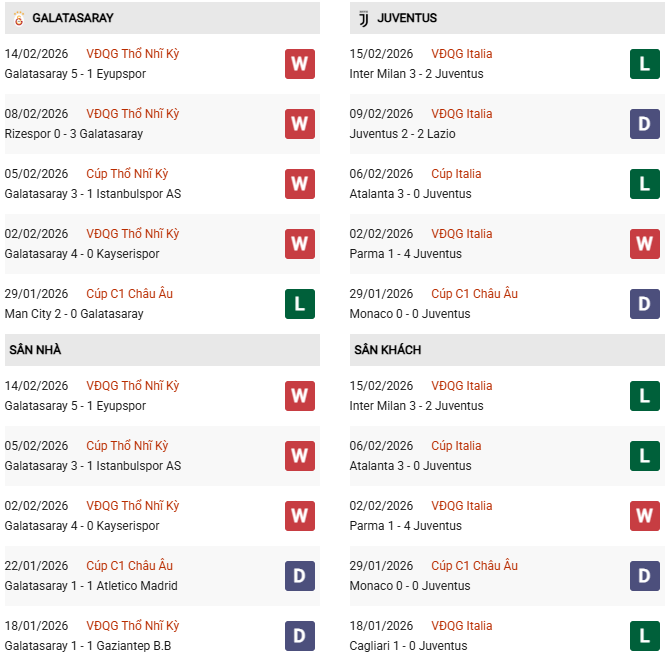
Task: Click the Galatasaray club crest icon
Action: click(18, 18)
